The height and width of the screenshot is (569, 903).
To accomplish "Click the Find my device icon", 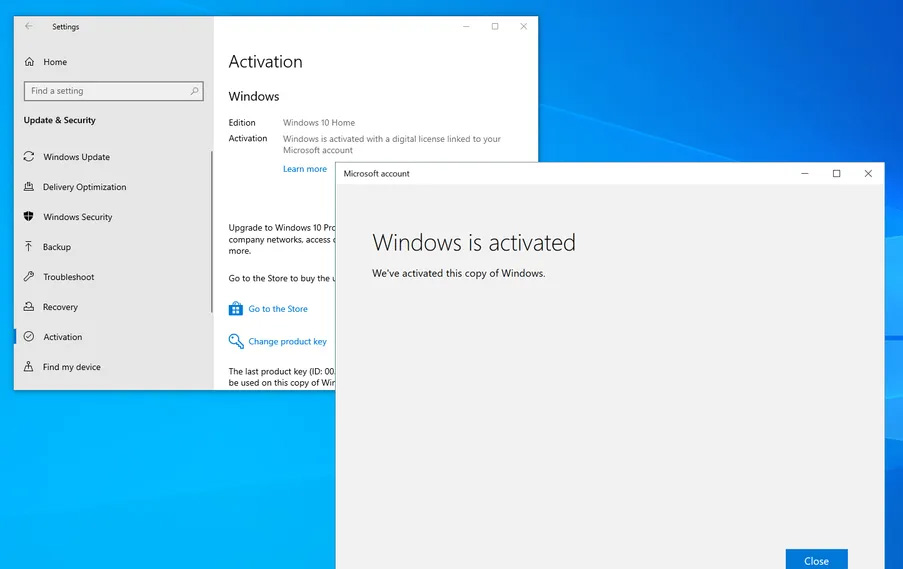I will 29,367.
